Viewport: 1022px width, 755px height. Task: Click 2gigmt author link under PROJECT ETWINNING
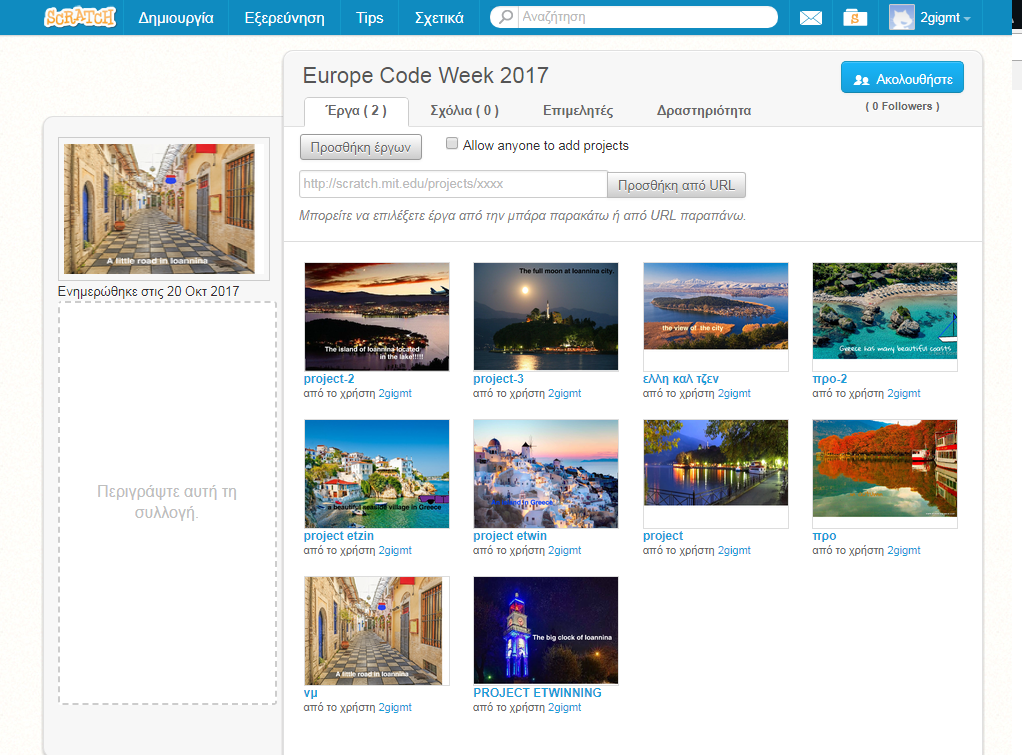click(564, 707)
